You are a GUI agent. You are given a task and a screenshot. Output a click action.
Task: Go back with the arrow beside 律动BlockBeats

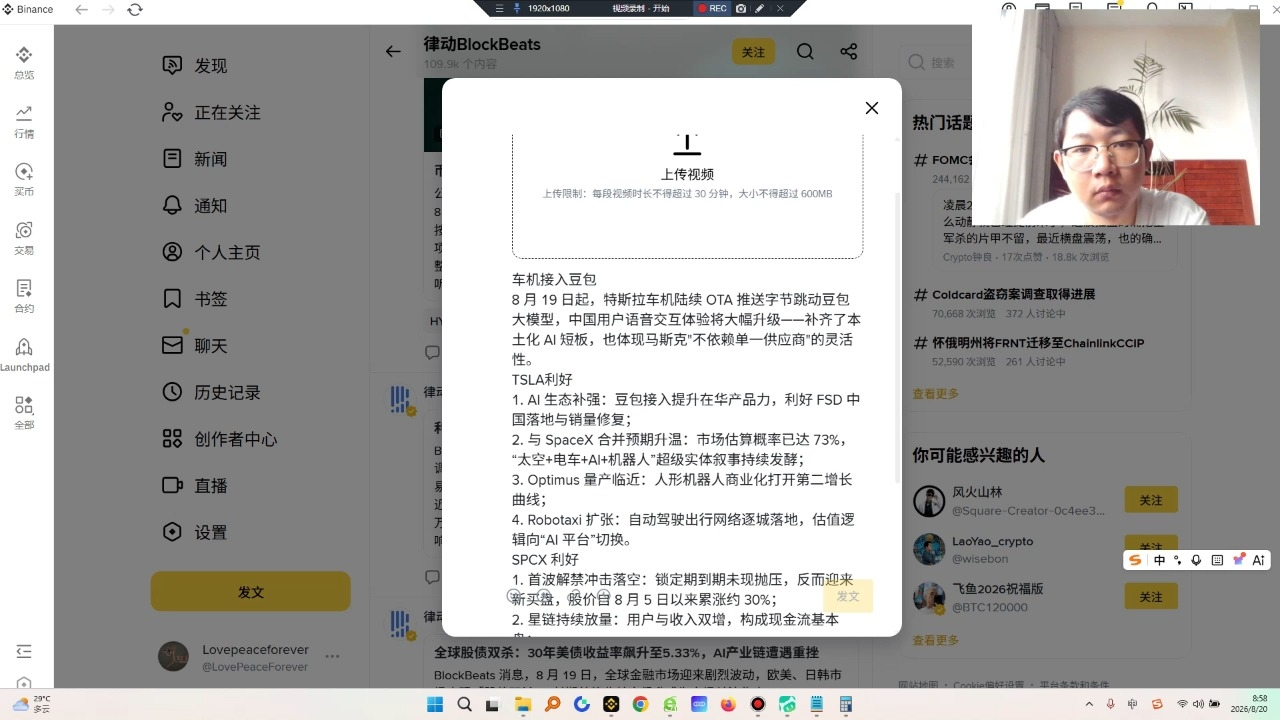[393, 51]
